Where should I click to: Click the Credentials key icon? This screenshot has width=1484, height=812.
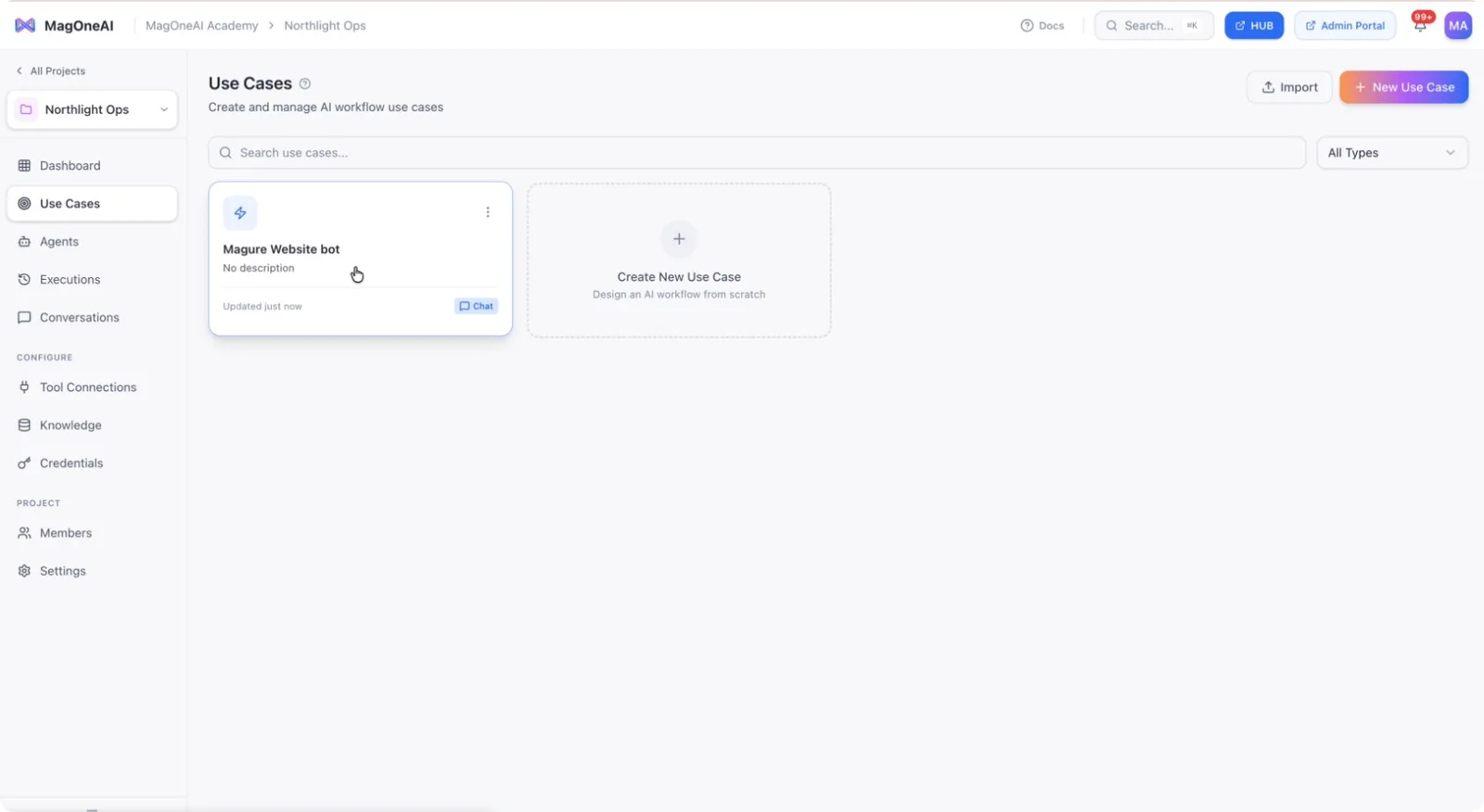click(x=24, y=463)
